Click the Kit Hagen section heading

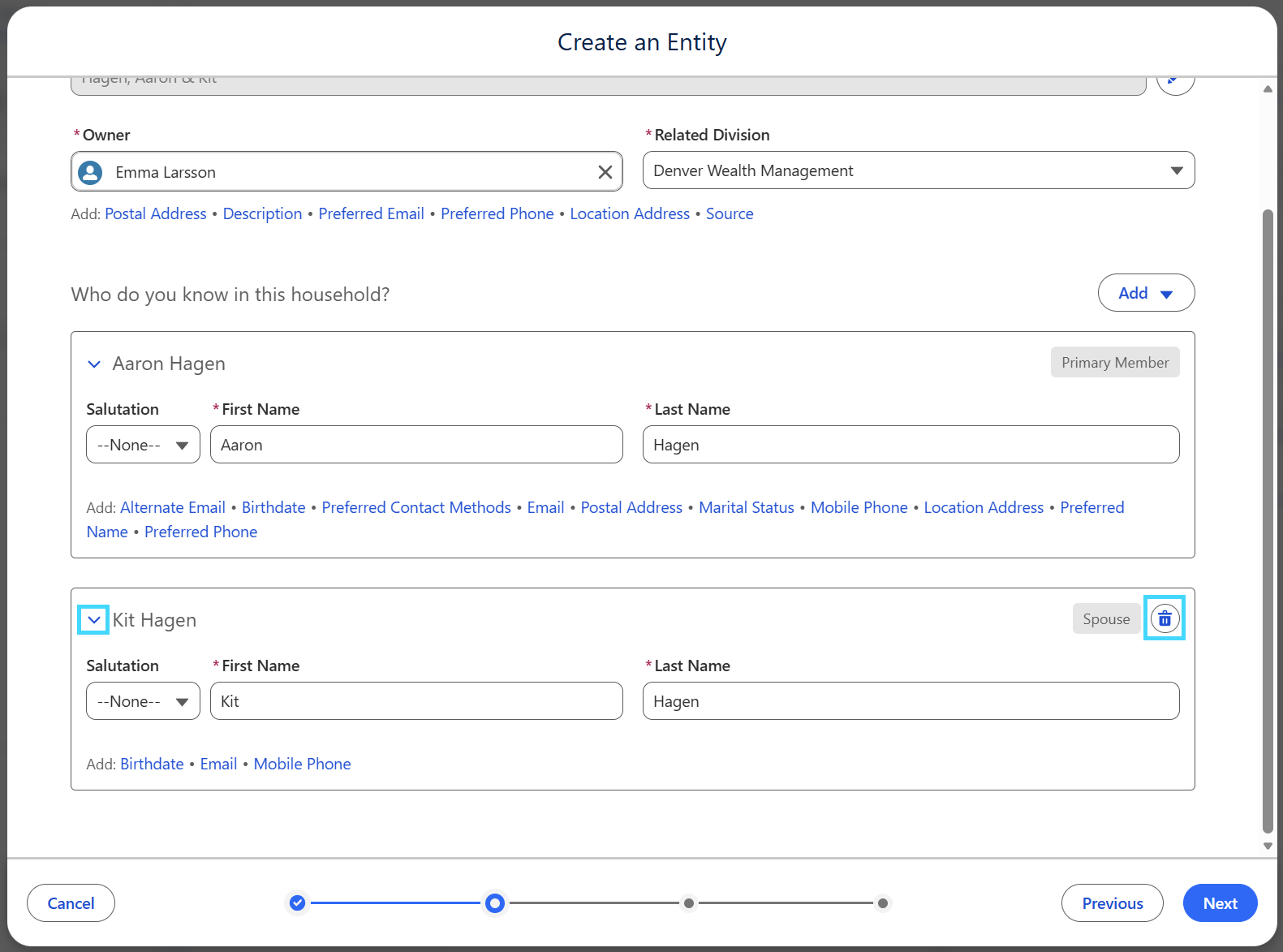coord(154,620)
